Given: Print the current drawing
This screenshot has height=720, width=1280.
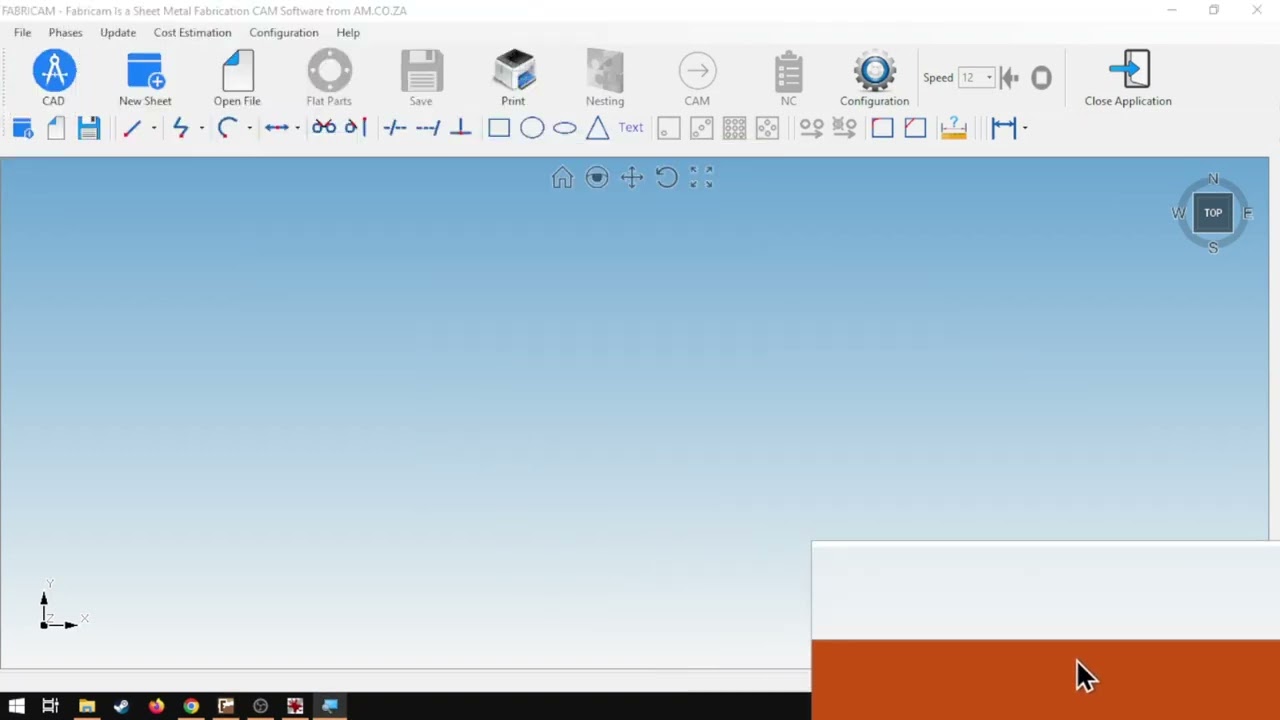Looking at the screenshot, I should [513, 78].
